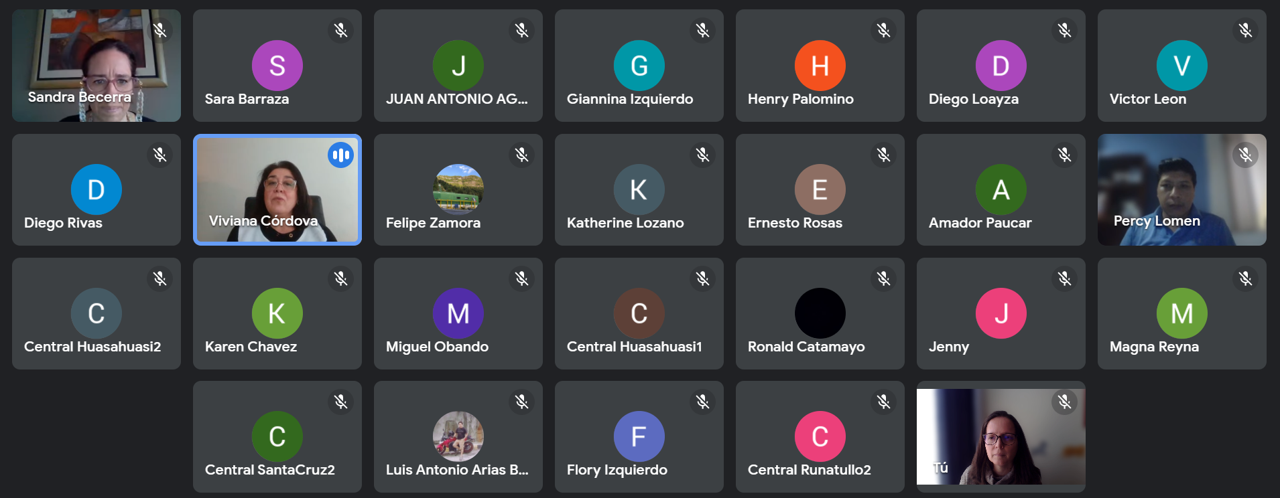Click the muted mic icon on Diego Rivas's tile

pos(160,155)
